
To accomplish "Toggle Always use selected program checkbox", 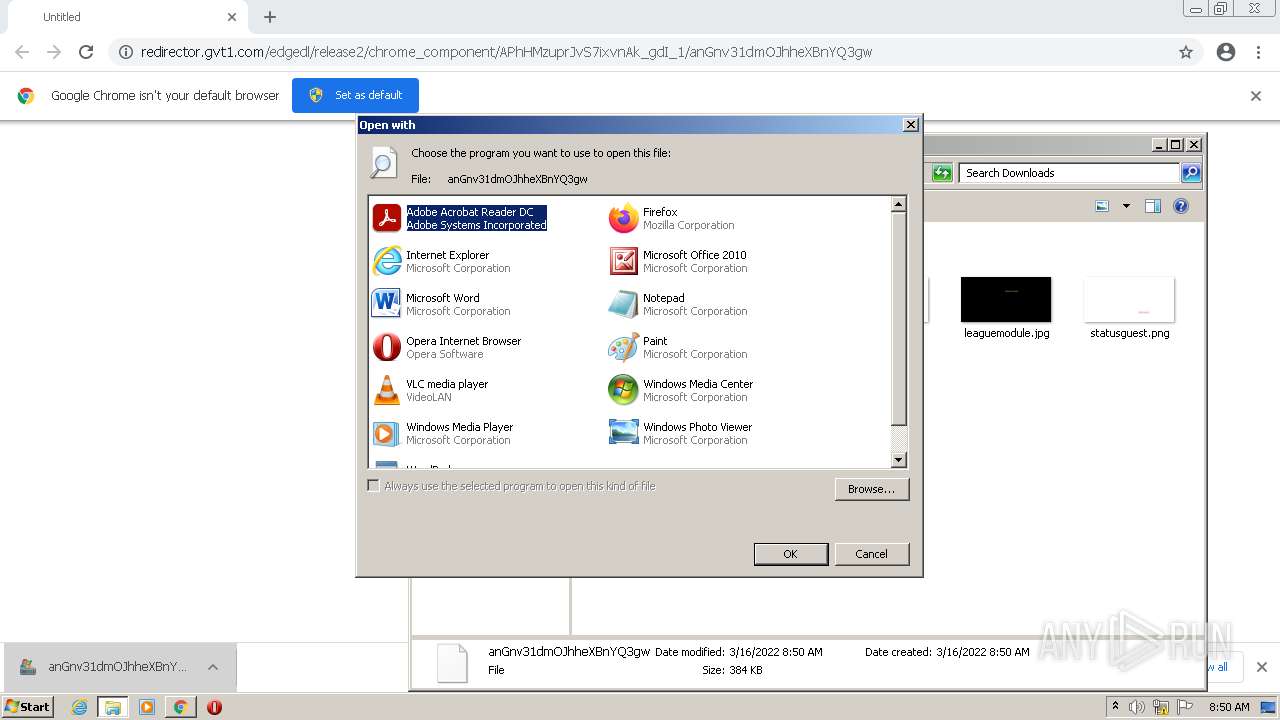I will pos(374,486).
